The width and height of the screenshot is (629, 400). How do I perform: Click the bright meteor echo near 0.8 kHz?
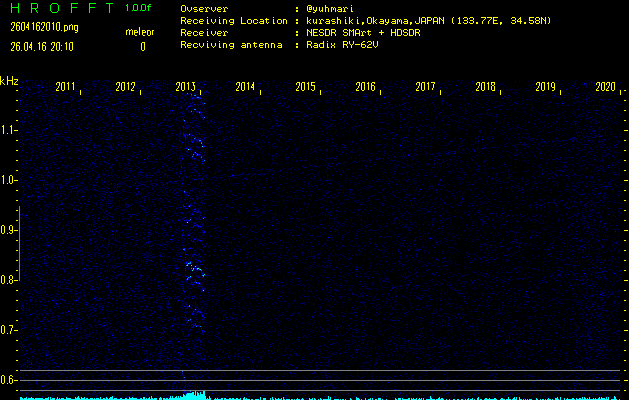[x=193, y=268]
